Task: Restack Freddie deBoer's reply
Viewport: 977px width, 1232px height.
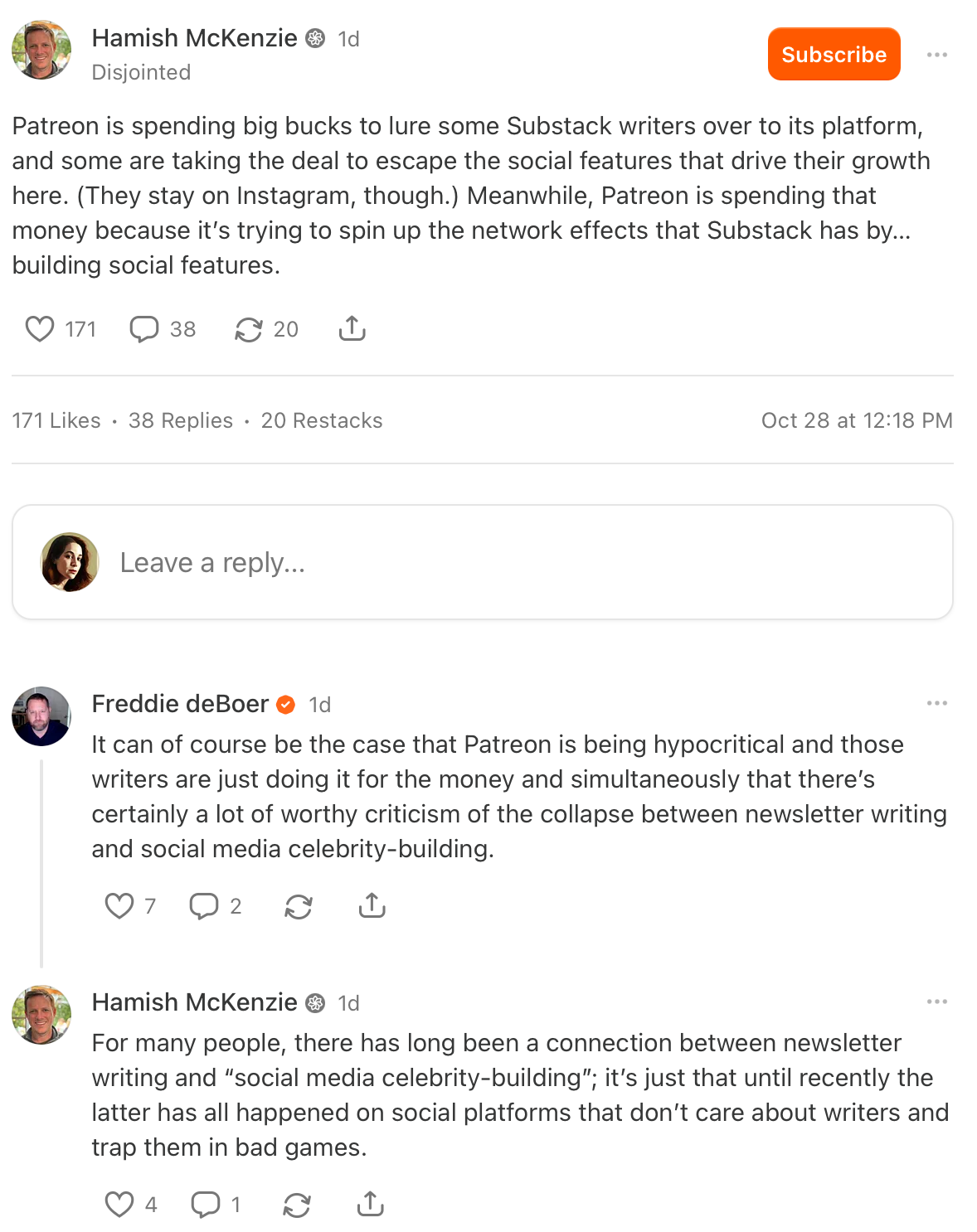Action: 299,906
